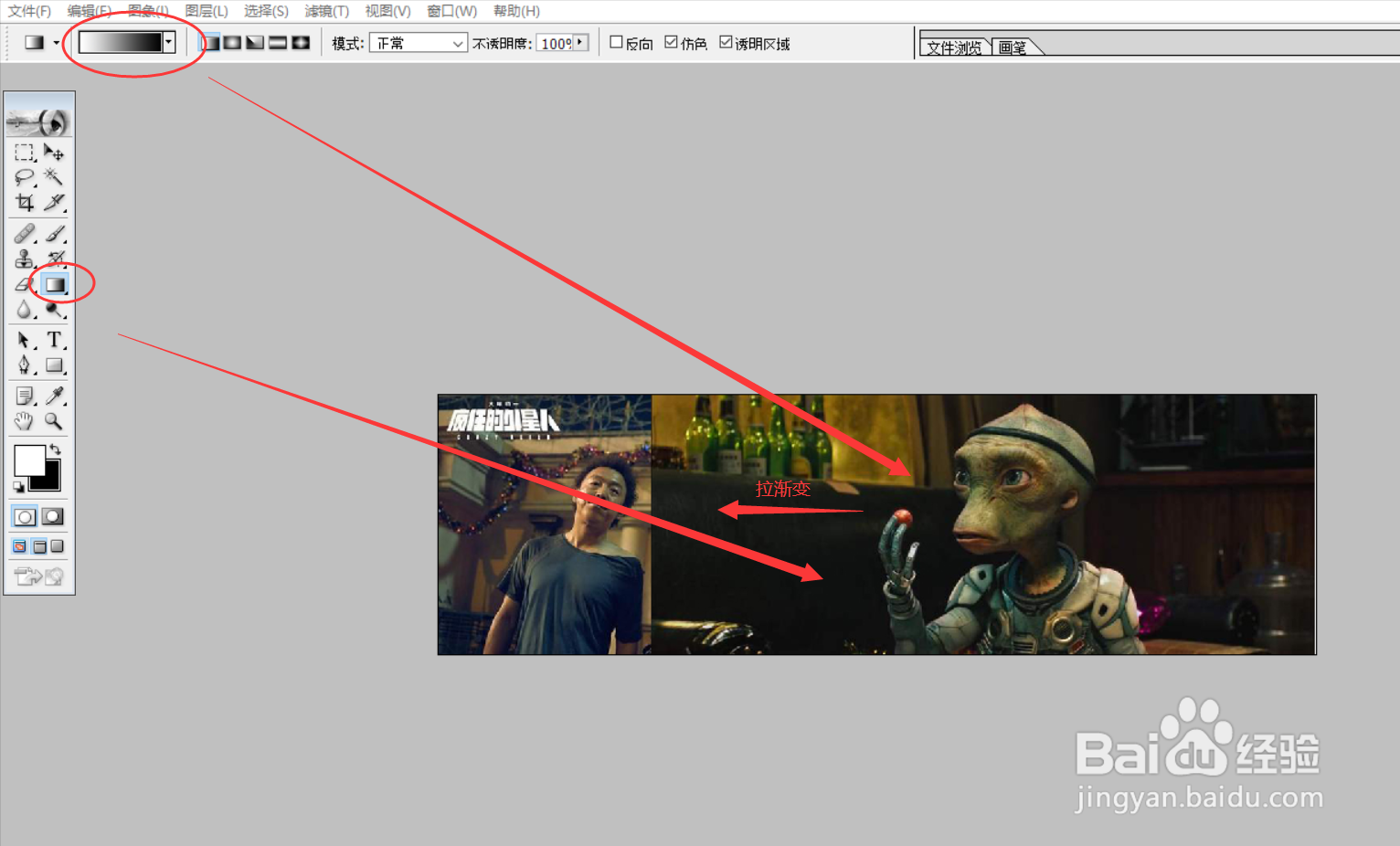Choose angle gradient style
The image size is (1400, 846).
pyautogui.click(x=256, y=43)
